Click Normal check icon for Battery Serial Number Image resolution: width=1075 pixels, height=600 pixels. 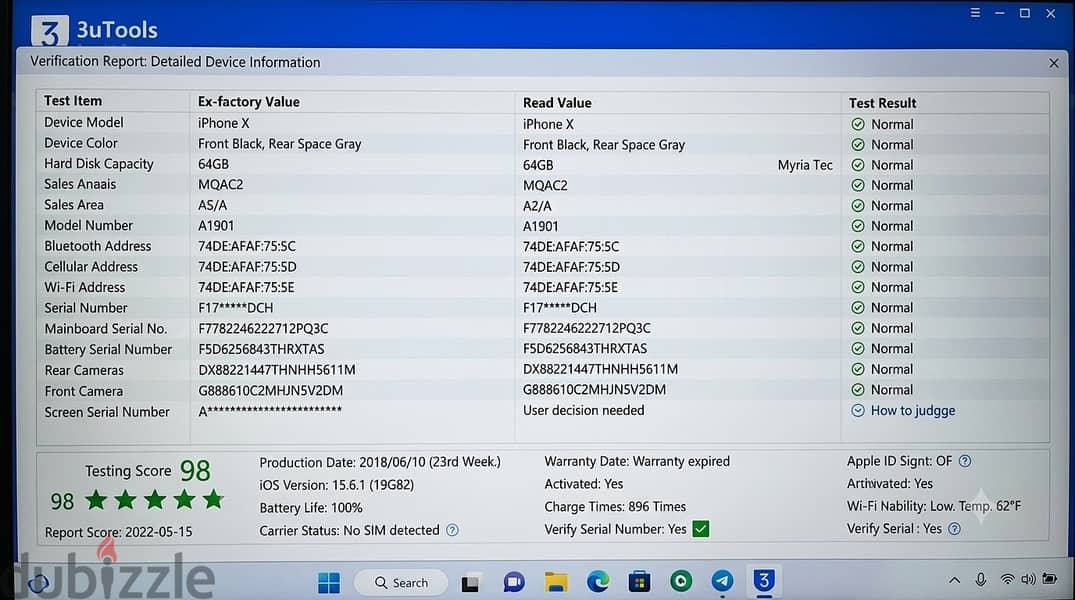858,348
